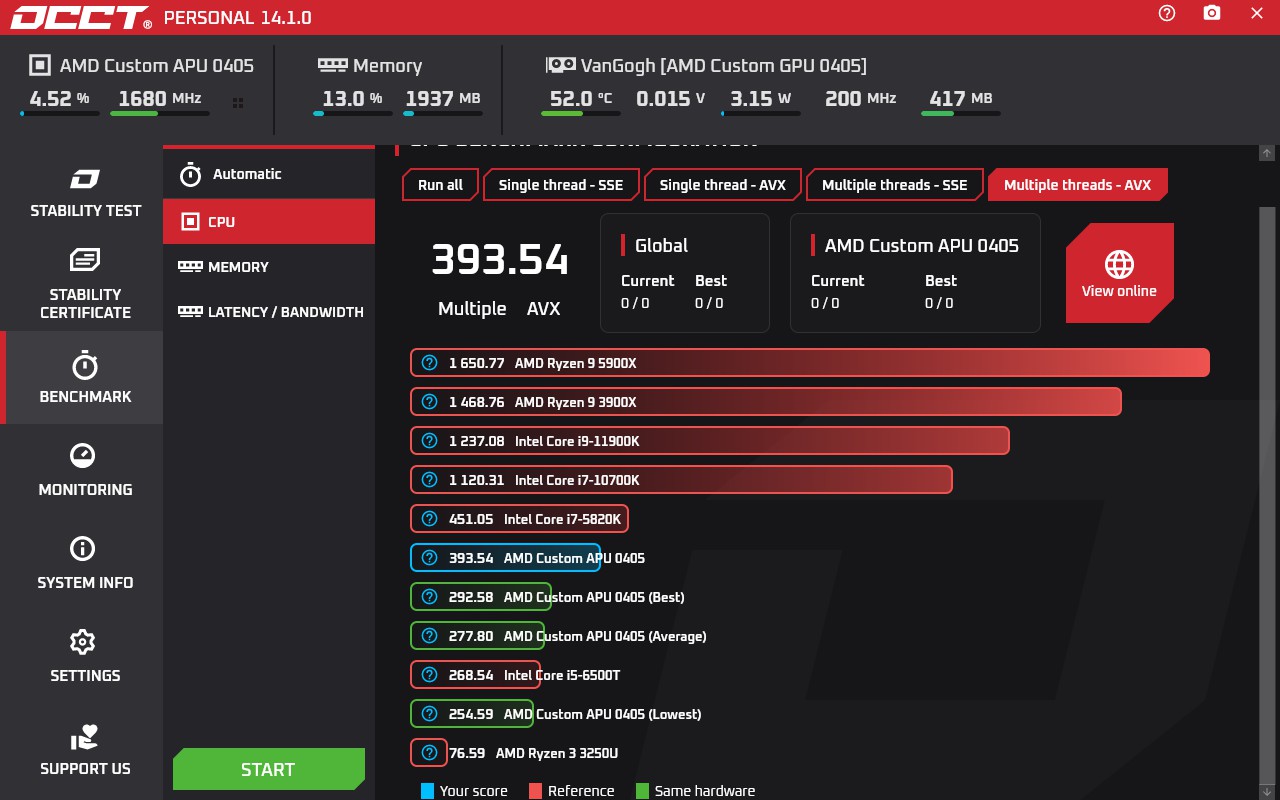
Task: Switch to the Single thread - SSE tab
Action: click(x=561, y=185)
